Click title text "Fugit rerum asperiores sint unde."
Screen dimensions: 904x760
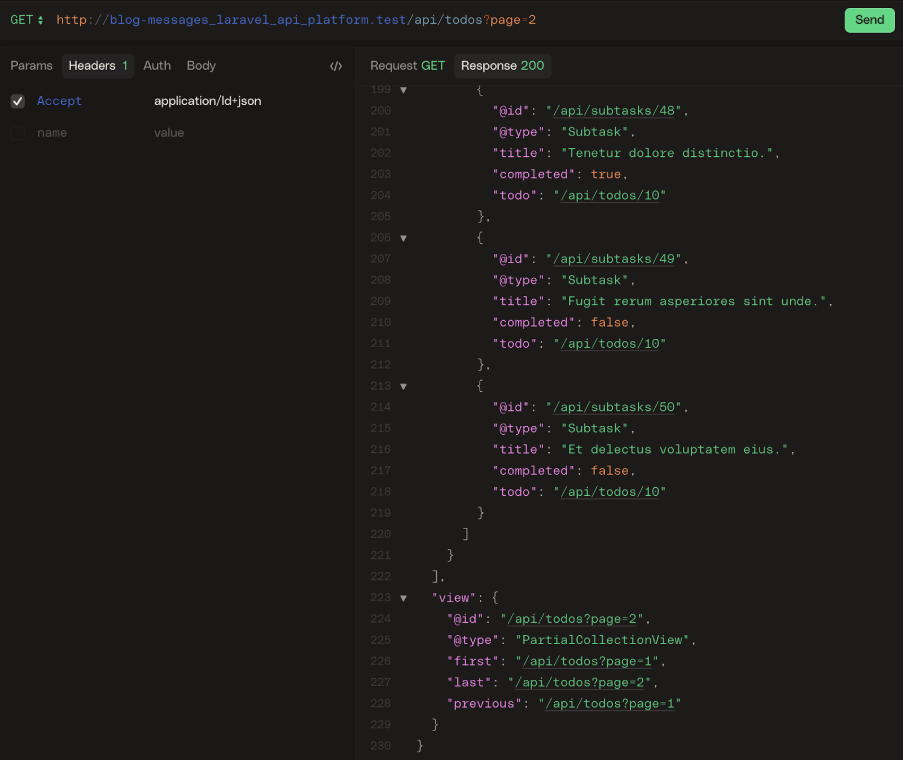click(x=694, y=301)
